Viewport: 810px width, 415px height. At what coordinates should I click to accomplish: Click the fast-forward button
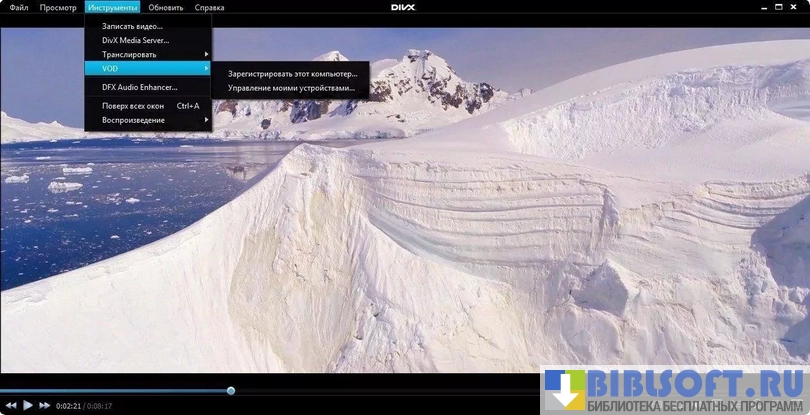pos(44,405)
